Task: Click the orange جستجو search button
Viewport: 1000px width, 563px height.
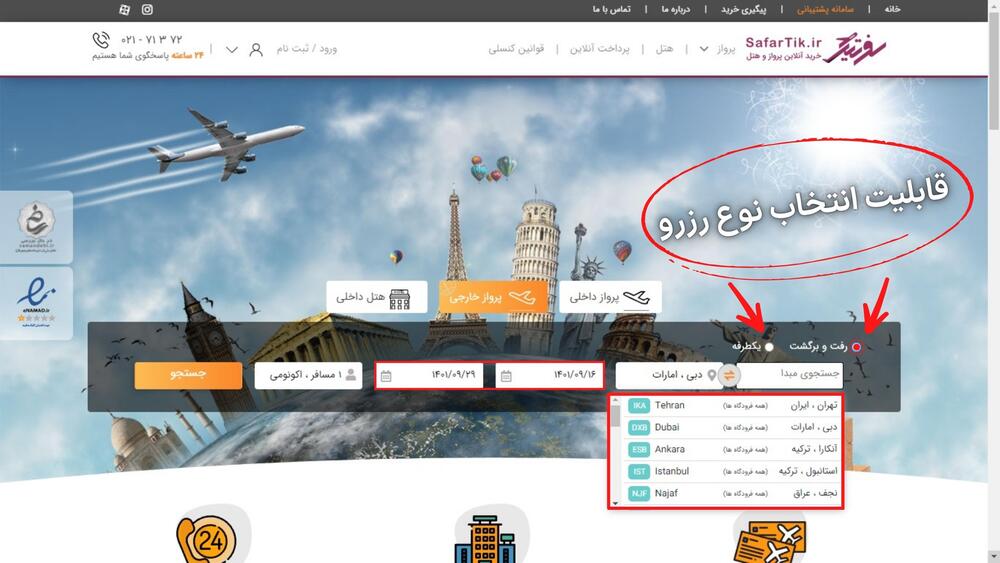Action: coord(188,376)
